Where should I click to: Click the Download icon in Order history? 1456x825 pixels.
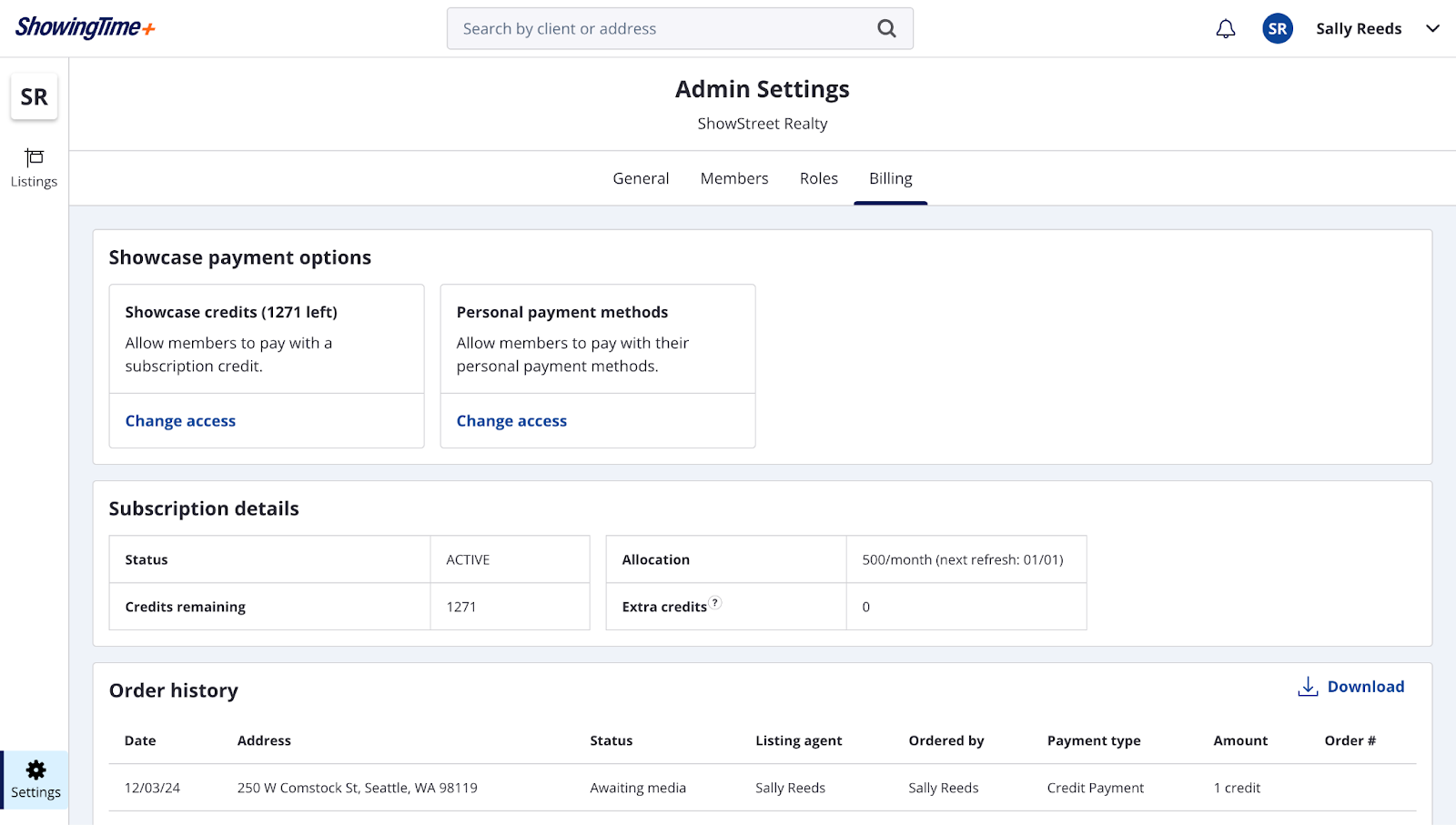point(1308,687)
